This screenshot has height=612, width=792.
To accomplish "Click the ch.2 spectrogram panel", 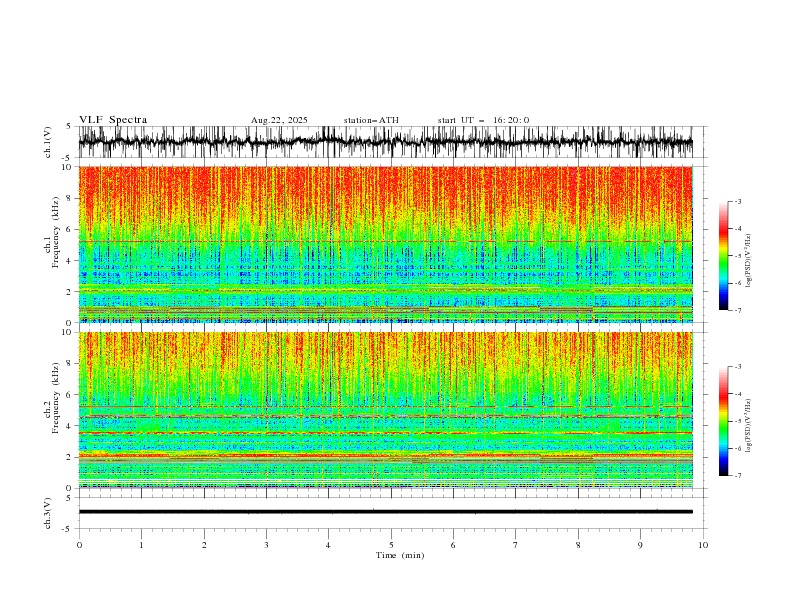I will tap(385, 410).
